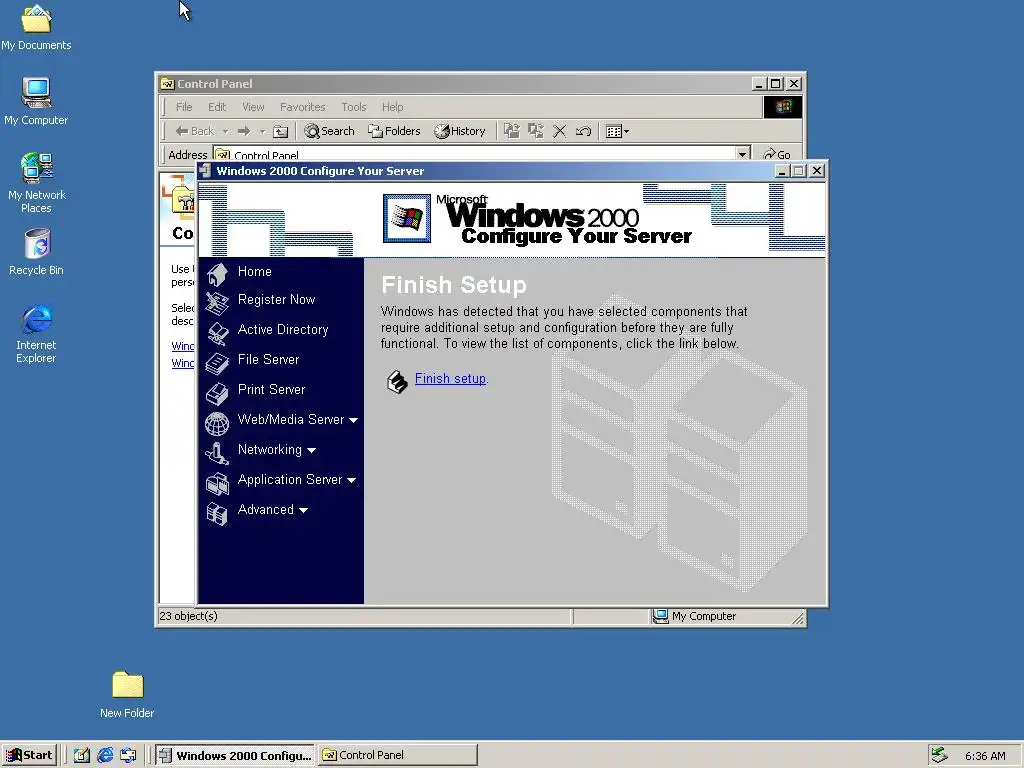Go up one folder level in Control Panel
The height and width of the screenshot is (768, 1024).
[280, 131]
